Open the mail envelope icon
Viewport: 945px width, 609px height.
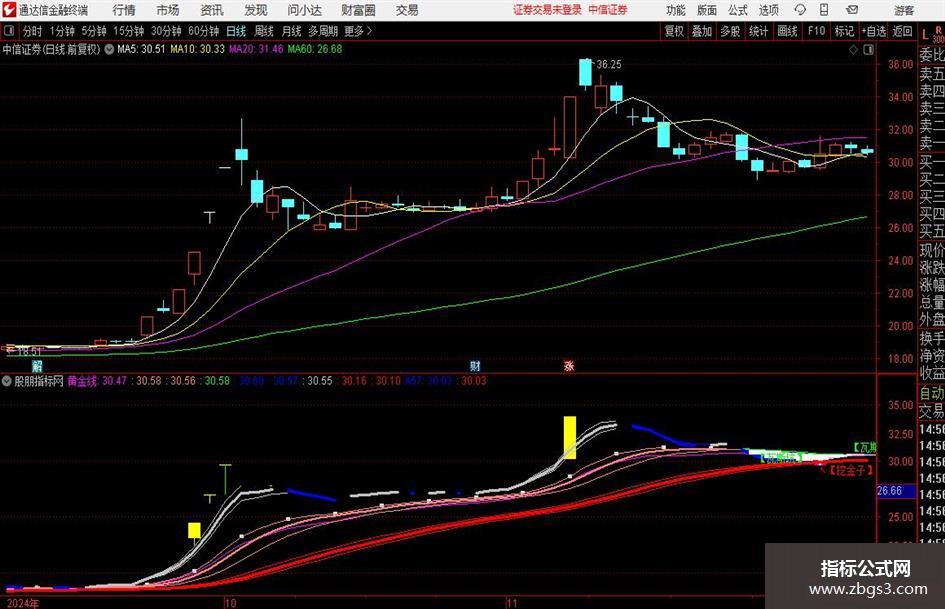point(852,10)
